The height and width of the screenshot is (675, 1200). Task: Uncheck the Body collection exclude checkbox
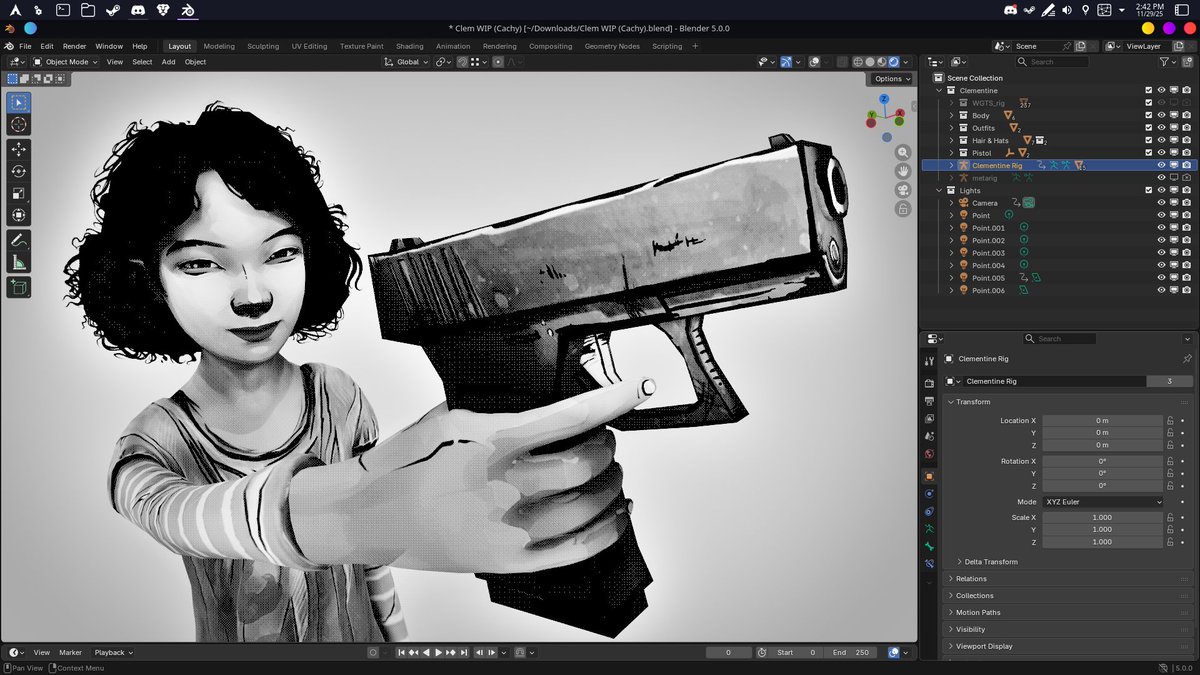pyautogui.click(x=1148, y=115)
